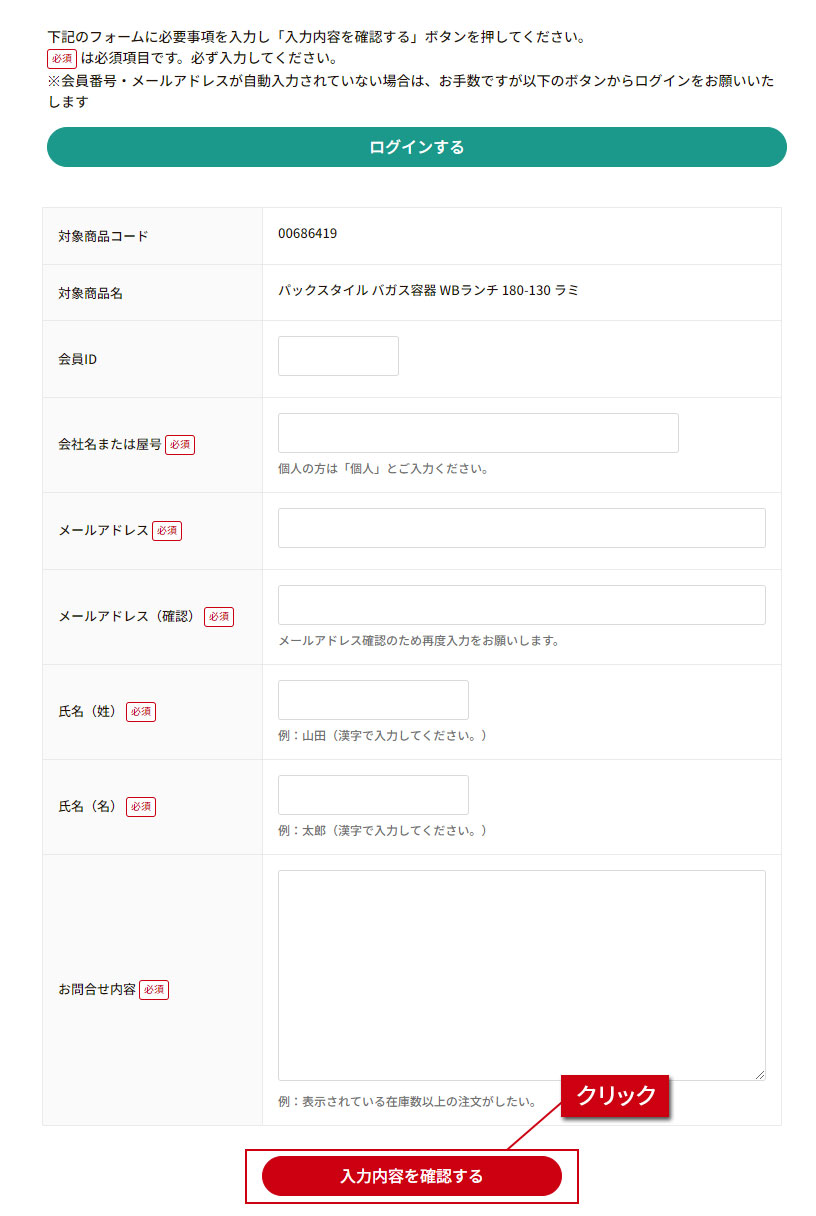Click the red クリック callout label
Viewport: 816px width, 1216px height.
pos(614,1096)
